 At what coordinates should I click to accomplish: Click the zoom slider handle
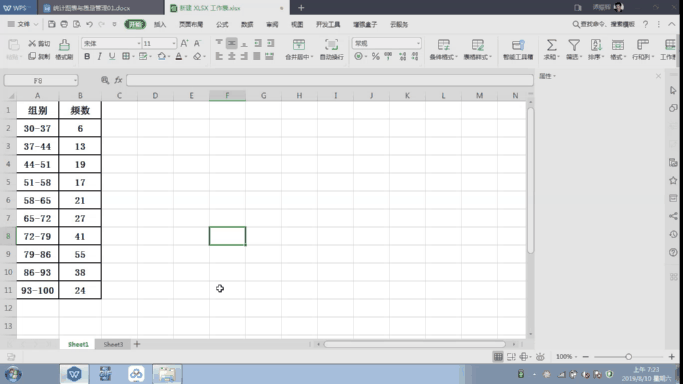pos(629,357)
